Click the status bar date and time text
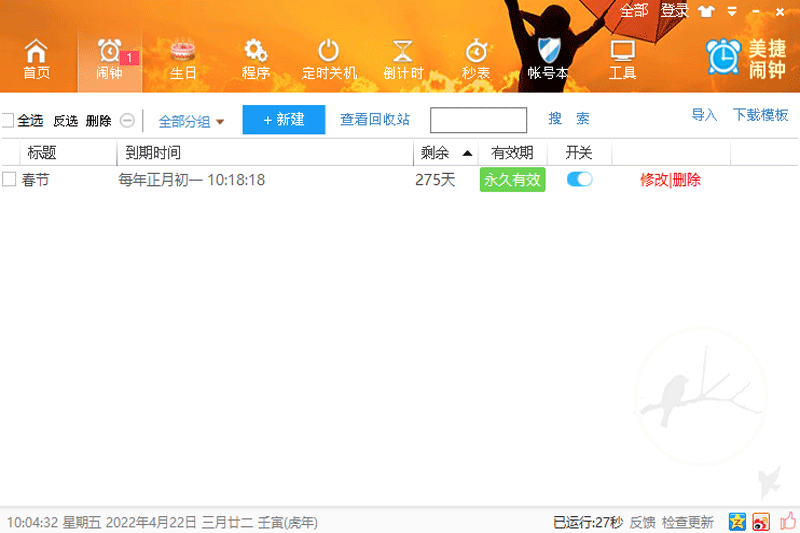800x533 pixels. pos(162,522)
